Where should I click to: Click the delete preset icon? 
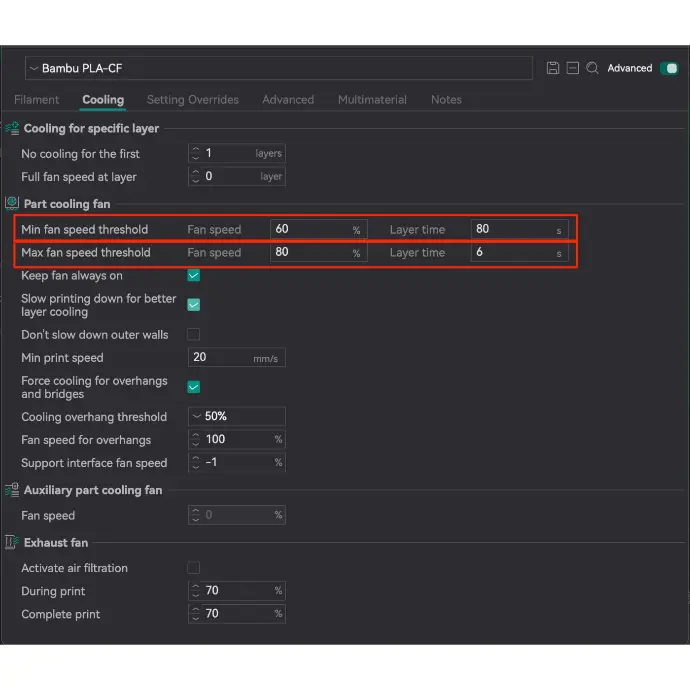pyautogui.click(x=572, y=68)
